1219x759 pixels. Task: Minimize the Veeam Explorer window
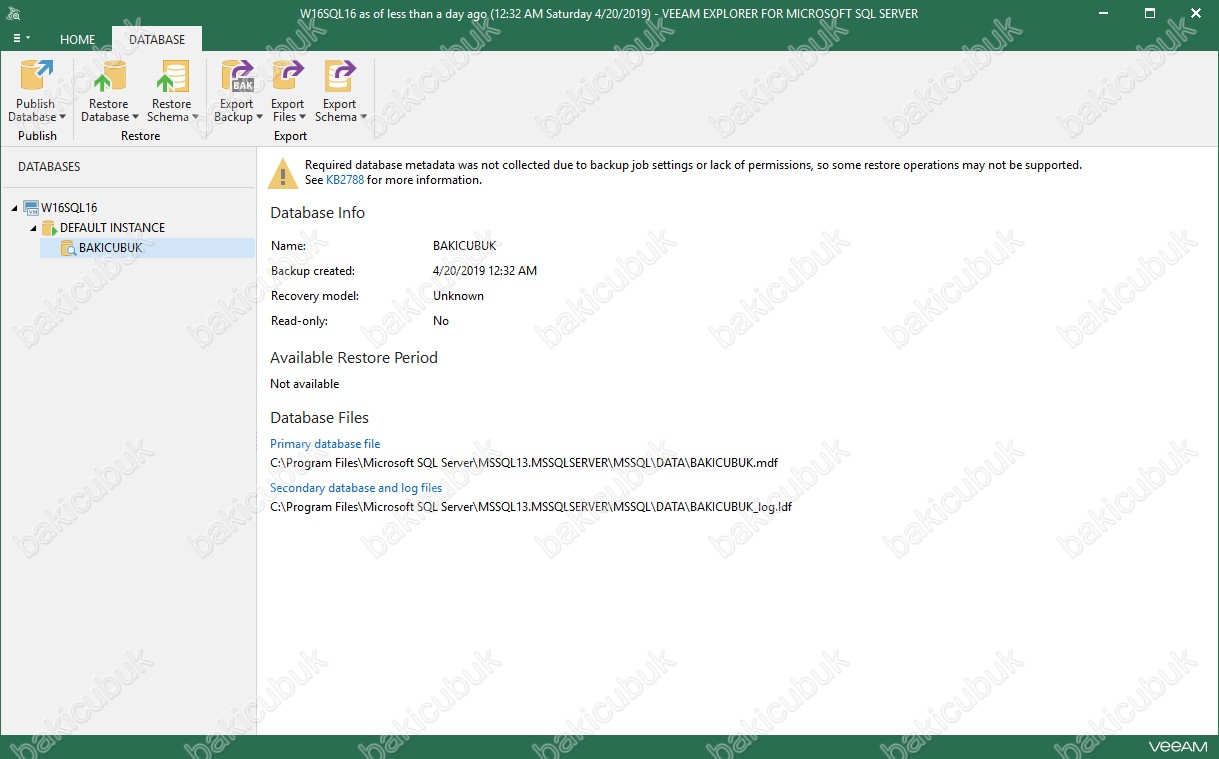[x=1105, y=13]
